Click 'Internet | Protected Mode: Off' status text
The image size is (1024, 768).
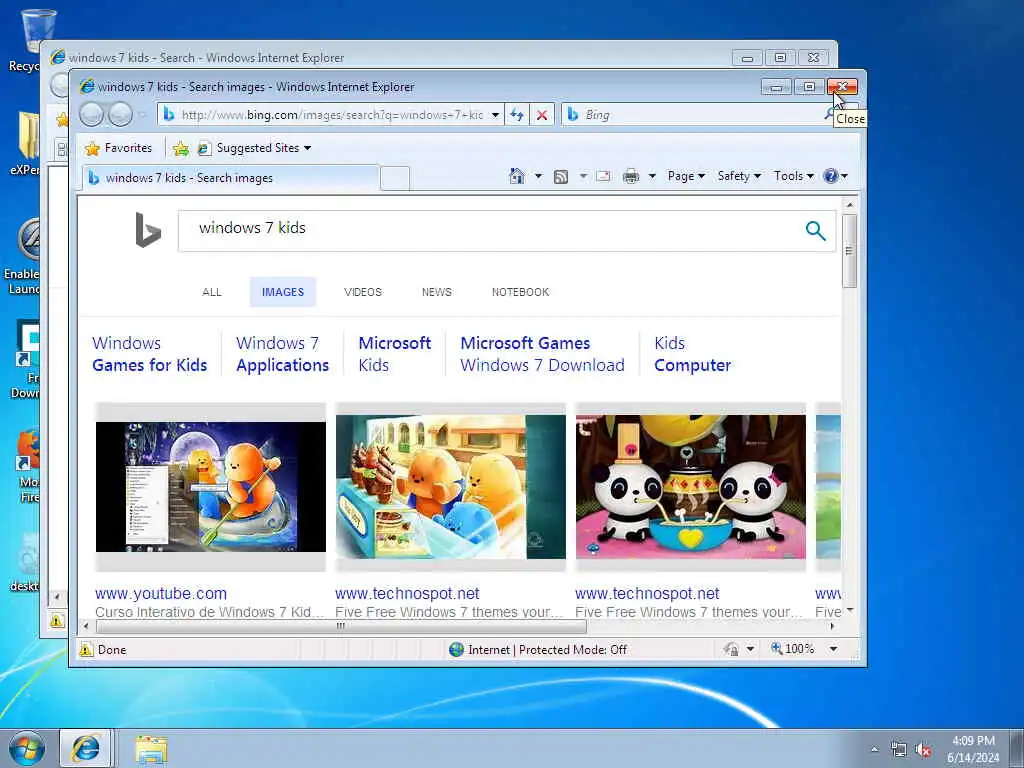point(547,650)
